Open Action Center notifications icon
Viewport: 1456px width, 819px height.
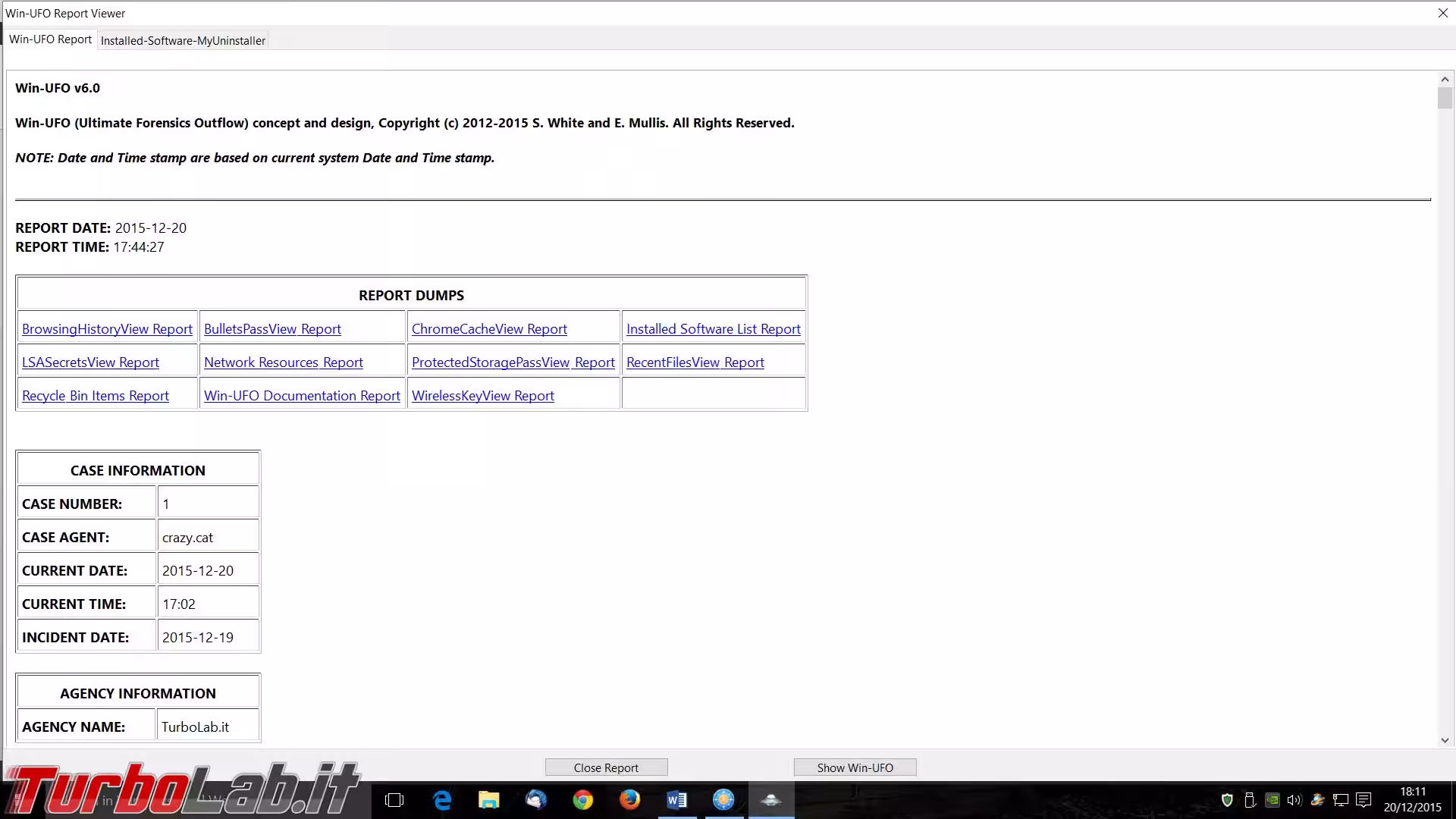tap(1363, 800)
